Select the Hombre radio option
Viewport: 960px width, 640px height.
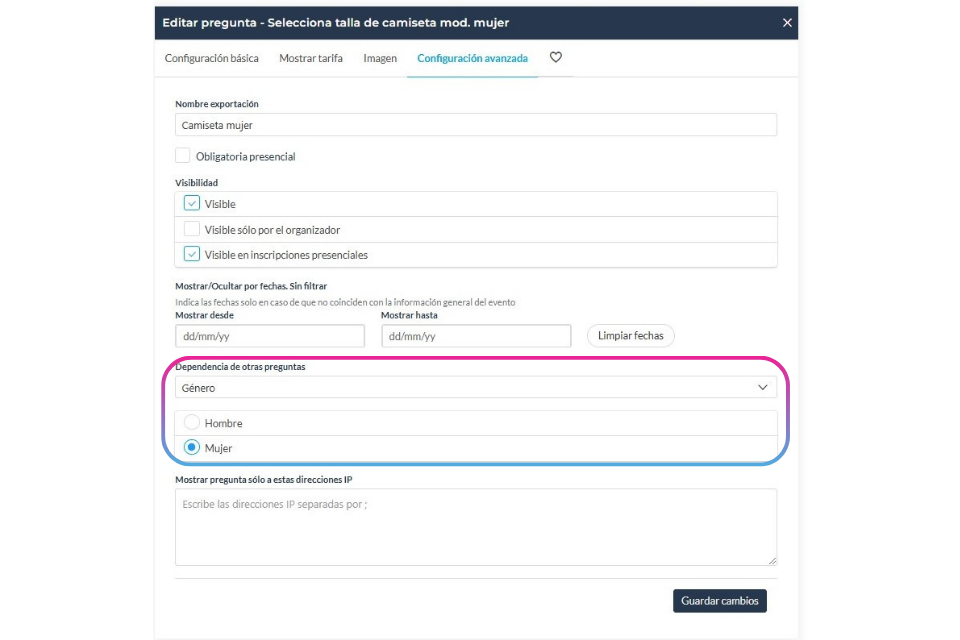[192, 423]
